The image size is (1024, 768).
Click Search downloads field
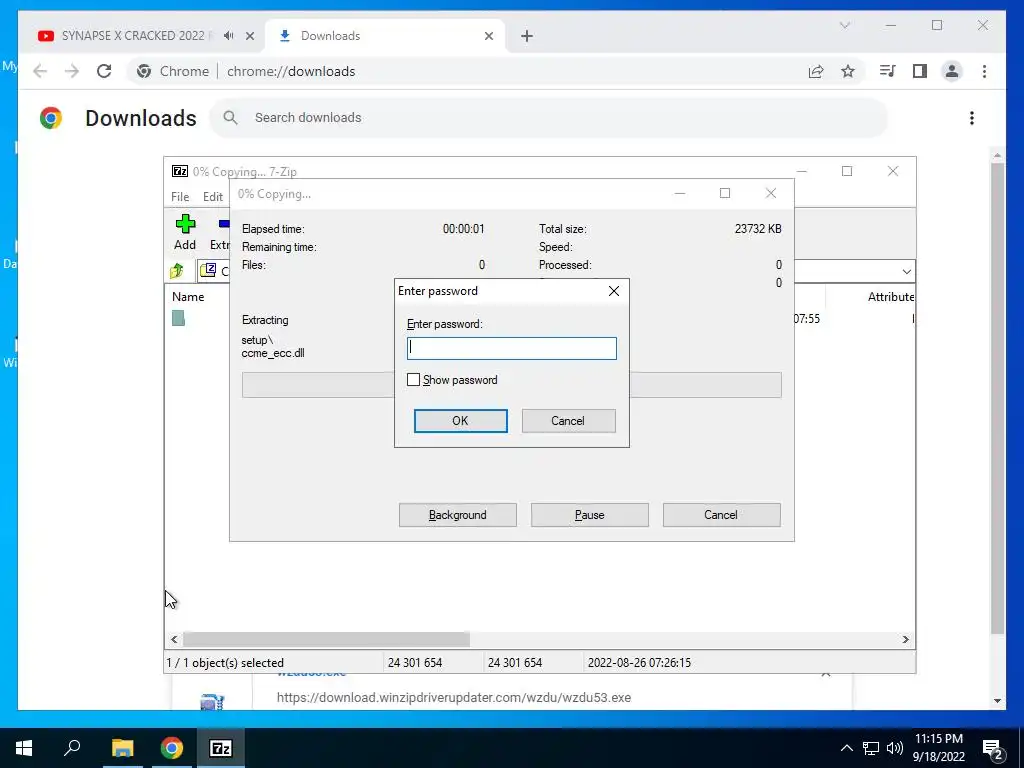click(x=549, y=118)
